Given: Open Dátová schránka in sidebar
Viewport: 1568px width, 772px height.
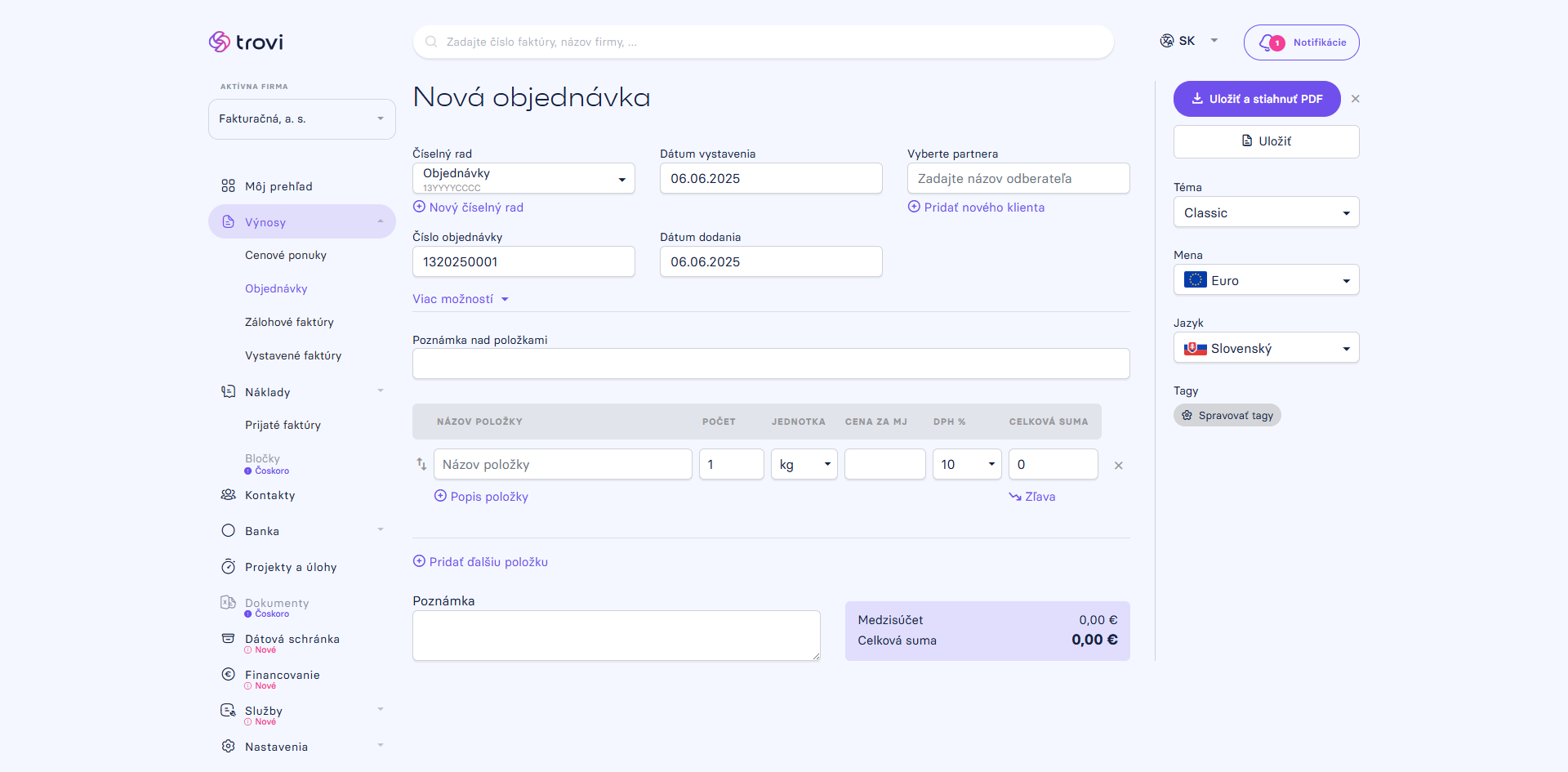Looking at the screenshot, I should pyautogui.click(x=292, y=639).
